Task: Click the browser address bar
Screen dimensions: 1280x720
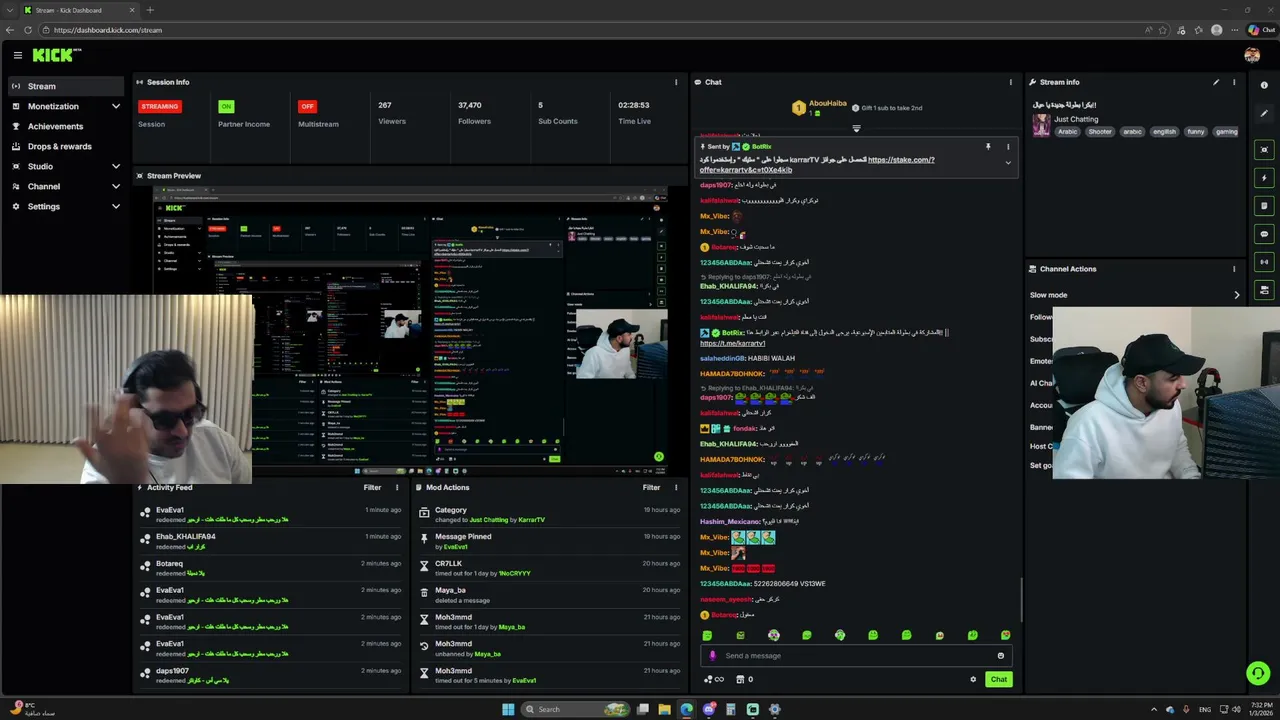Action: pyautogui.click(x=590, y=30)
